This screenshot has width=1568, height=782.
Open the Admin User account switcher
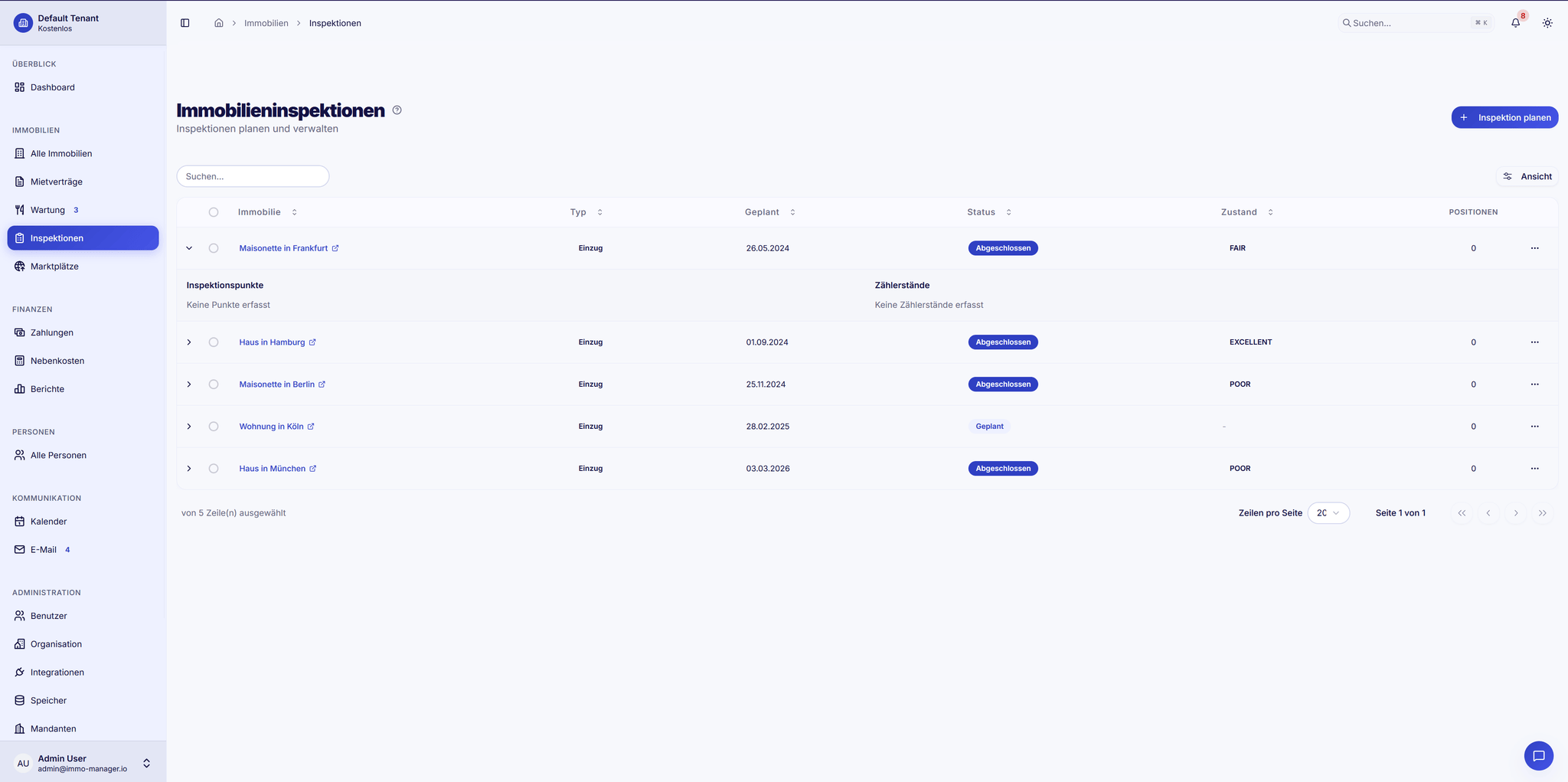(83, 763)
